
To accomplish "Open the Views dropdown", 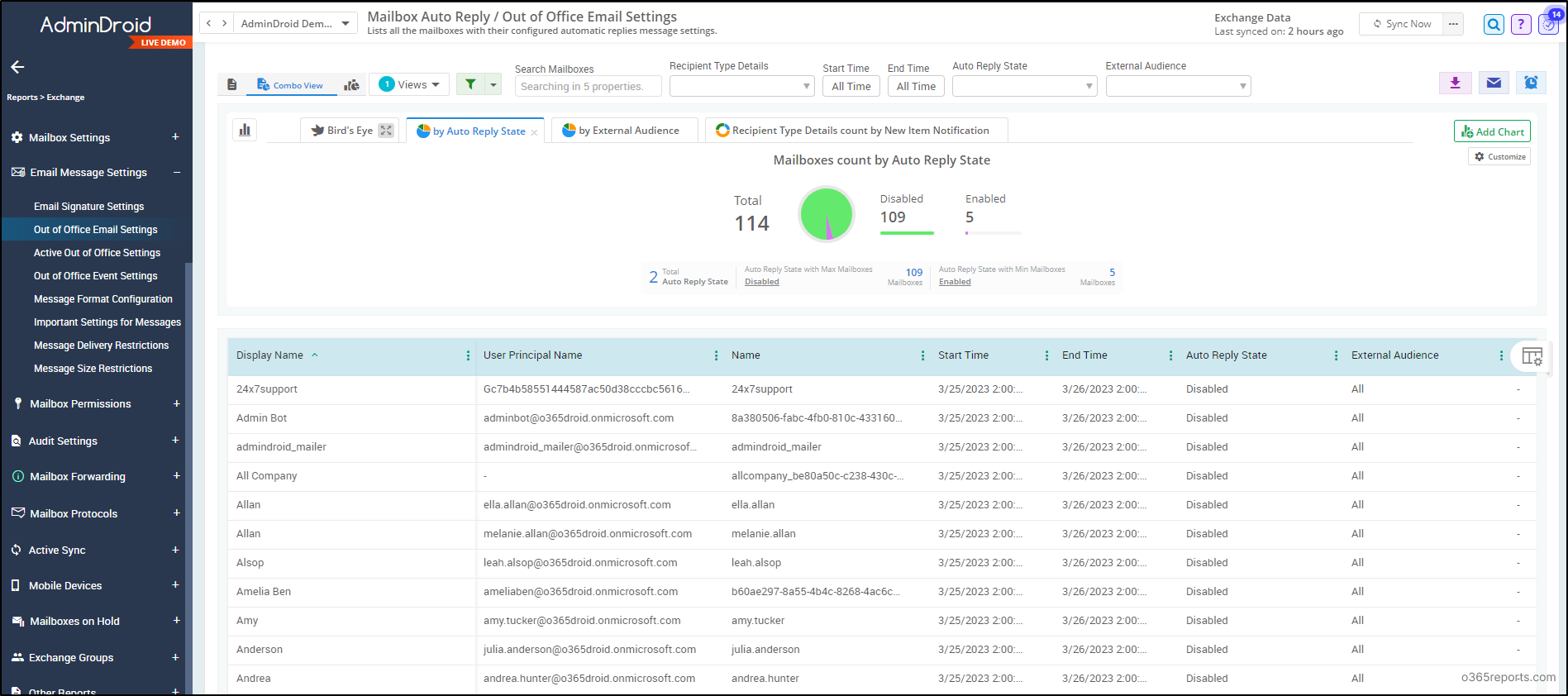I will click(x=410, y=84).
